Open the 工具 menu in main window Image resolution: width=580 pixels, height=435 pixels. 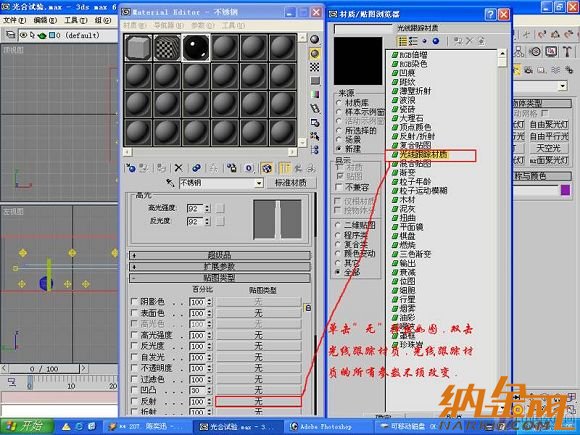tap(76, 20)
